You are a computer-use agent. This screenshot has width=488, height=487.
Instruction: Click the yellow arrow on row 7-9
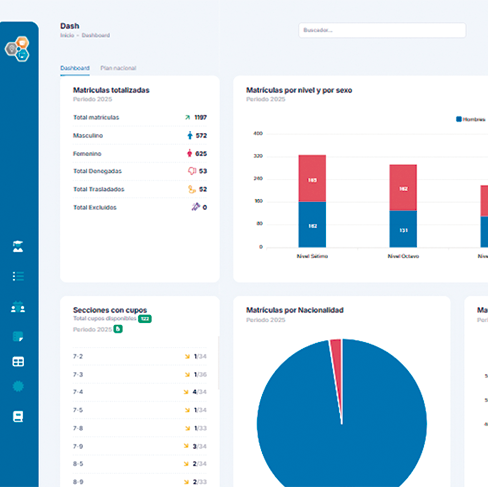[186, 446]
